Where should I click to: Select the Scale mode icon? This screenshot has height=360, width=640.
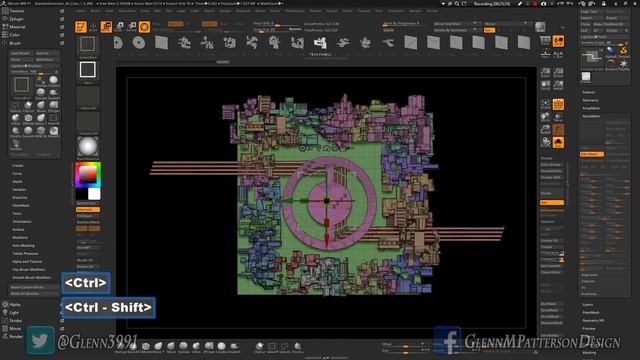point(119,27)
